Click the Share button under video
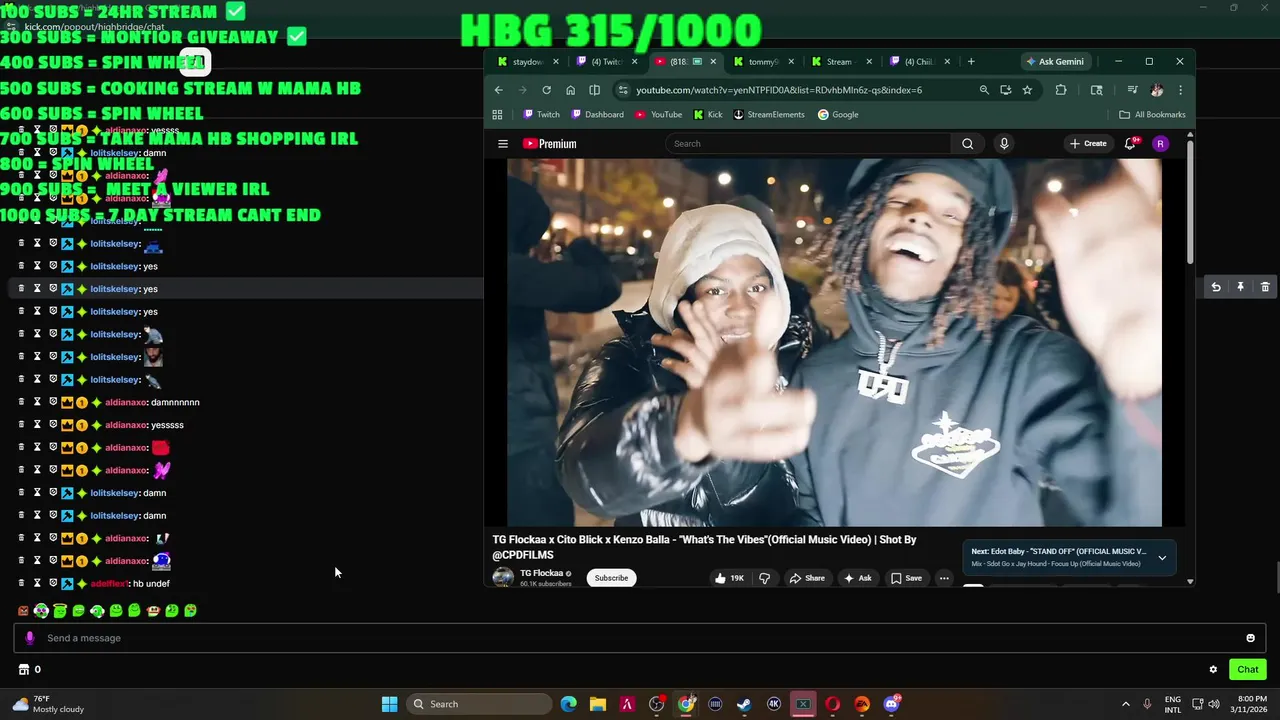Viewport: 1280px width, 720px height. coord(807,578)
